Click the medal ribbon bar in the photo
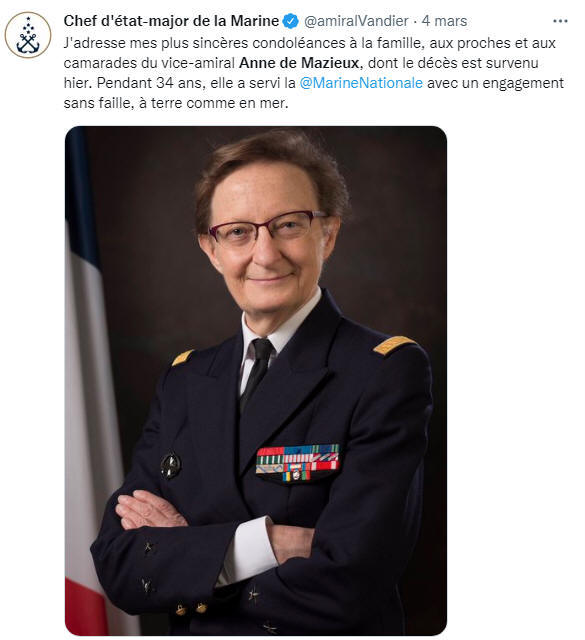Viewport: 585px width, 640px height. tap(298, 462)
